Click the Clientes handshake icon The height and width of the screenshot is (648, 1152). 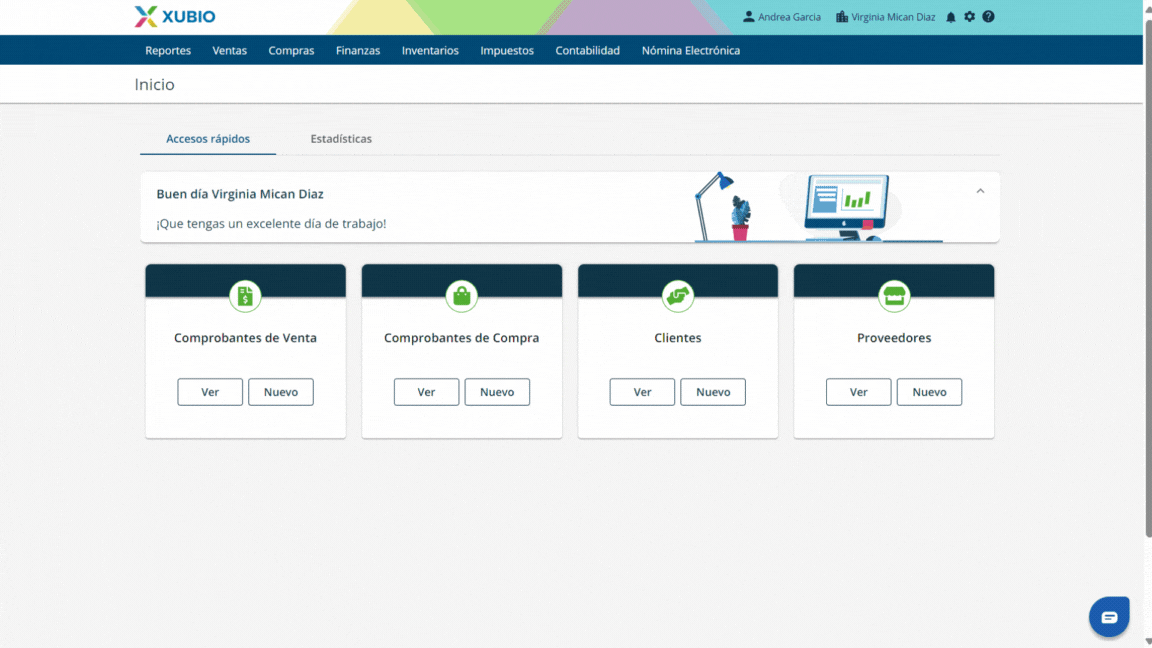coord(677,296)
